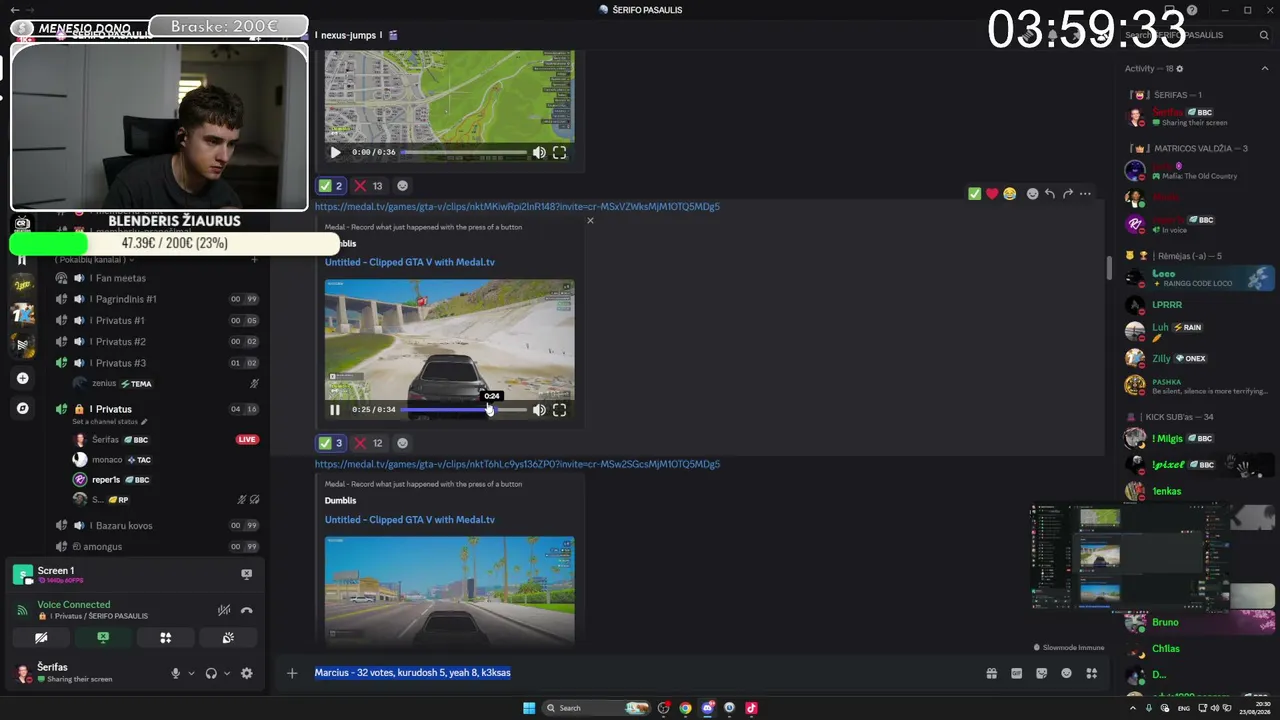Play the top video clip

335,152
